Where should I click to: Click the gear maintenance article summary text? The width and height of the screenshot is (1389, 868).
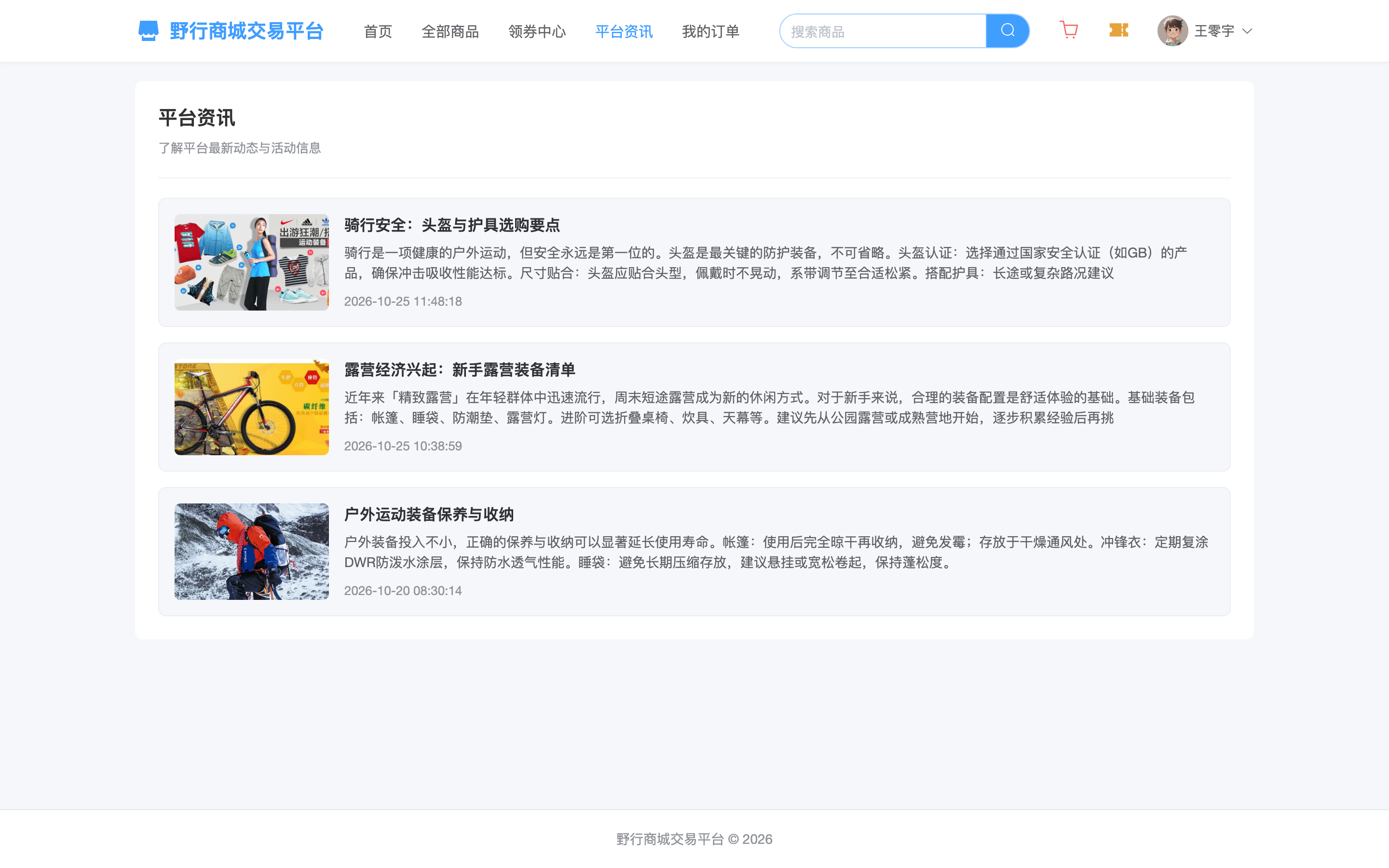click(776, 552)
